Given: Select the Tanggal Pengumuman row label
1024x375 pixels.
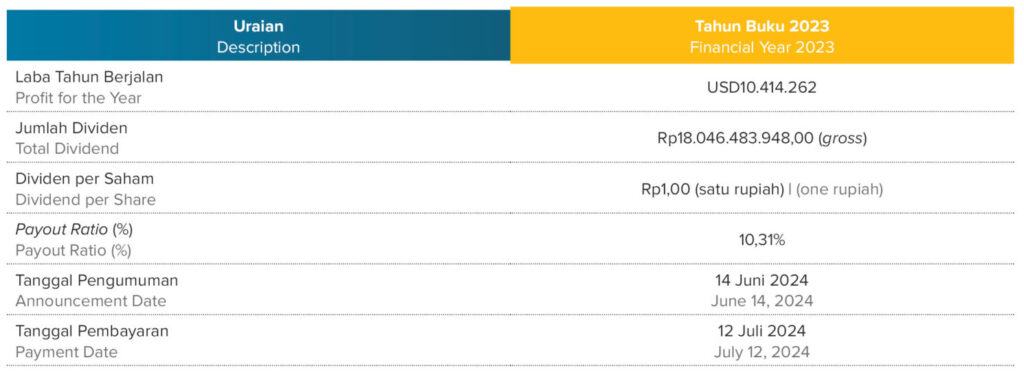Looking at the screenshot, I should point(97,280).
